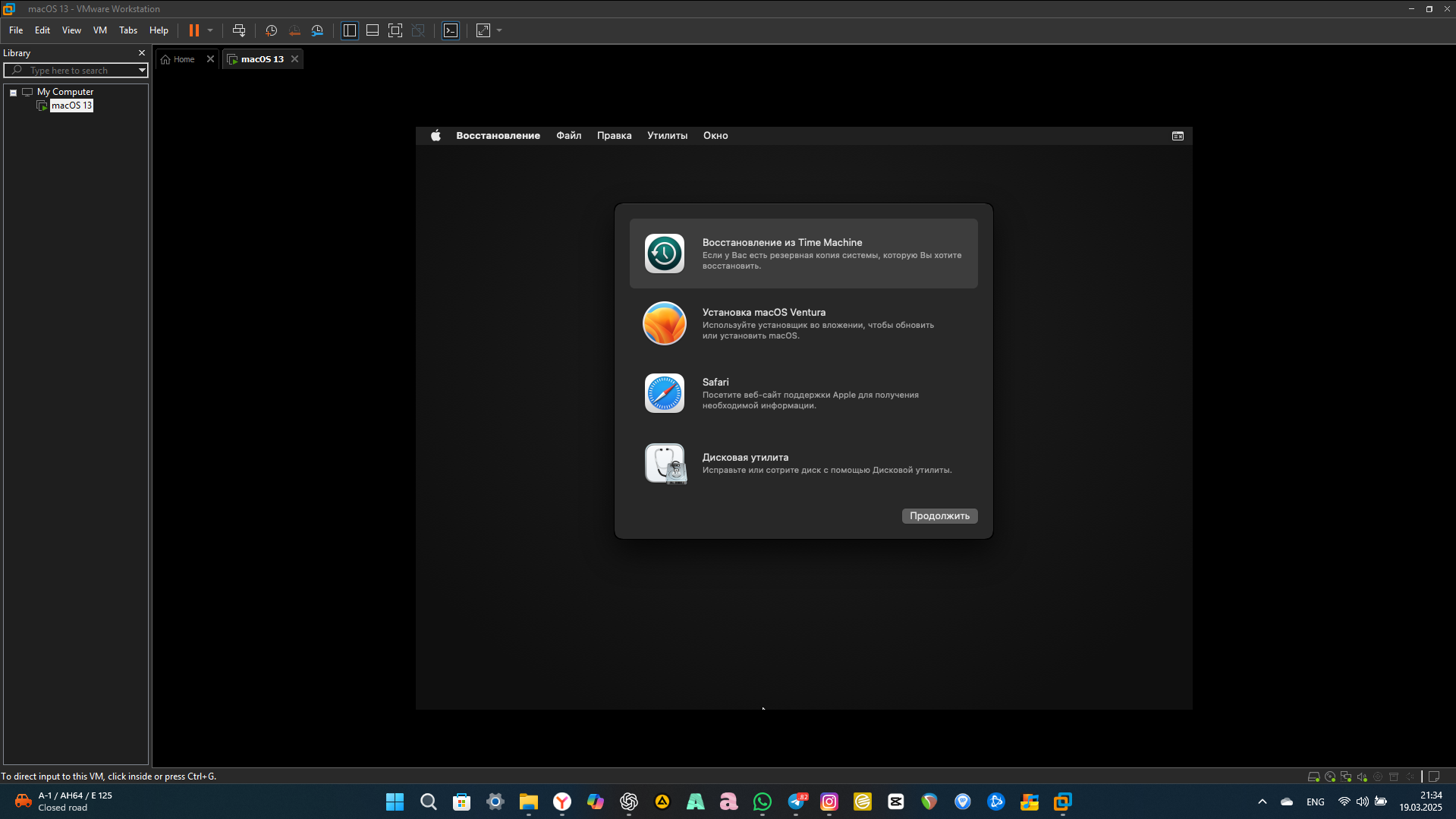Image resolution: width=1456 pixels, height=819 pixels.
Task: Open the message log note icon
Action: pos(1434,777)
